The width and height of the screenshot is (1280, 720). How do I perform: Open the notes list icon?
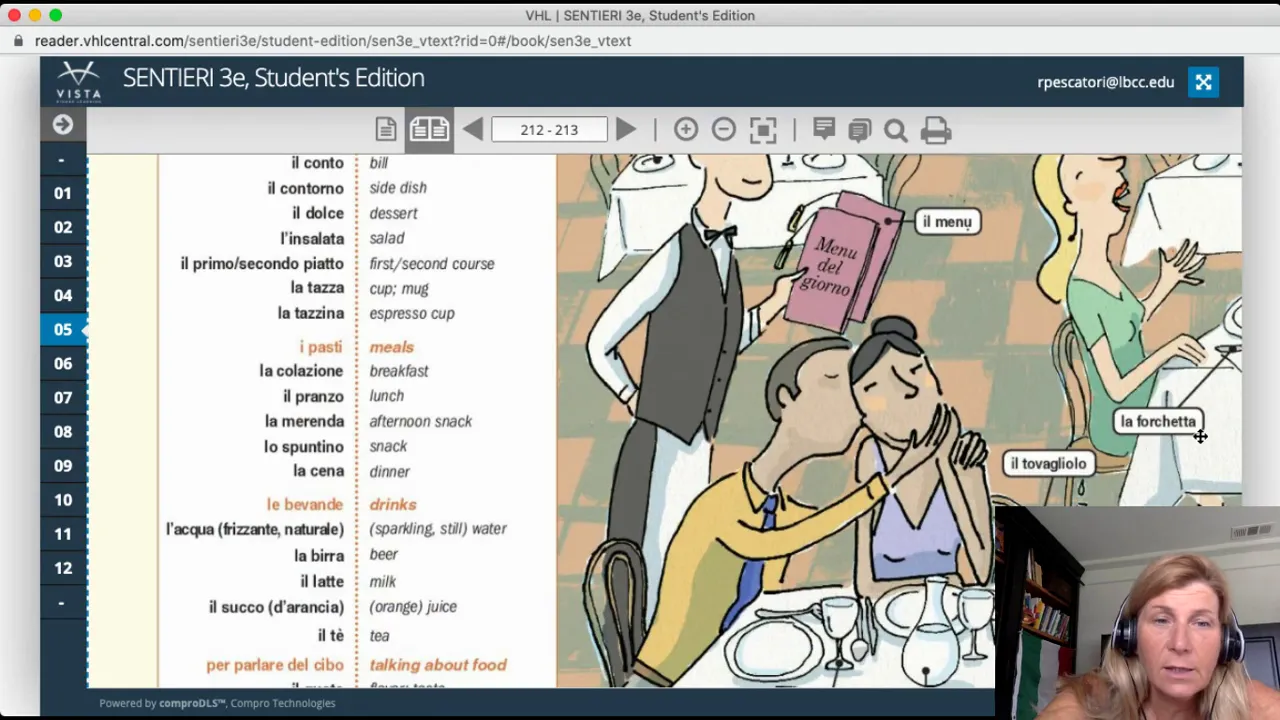(x=859, y=130)
